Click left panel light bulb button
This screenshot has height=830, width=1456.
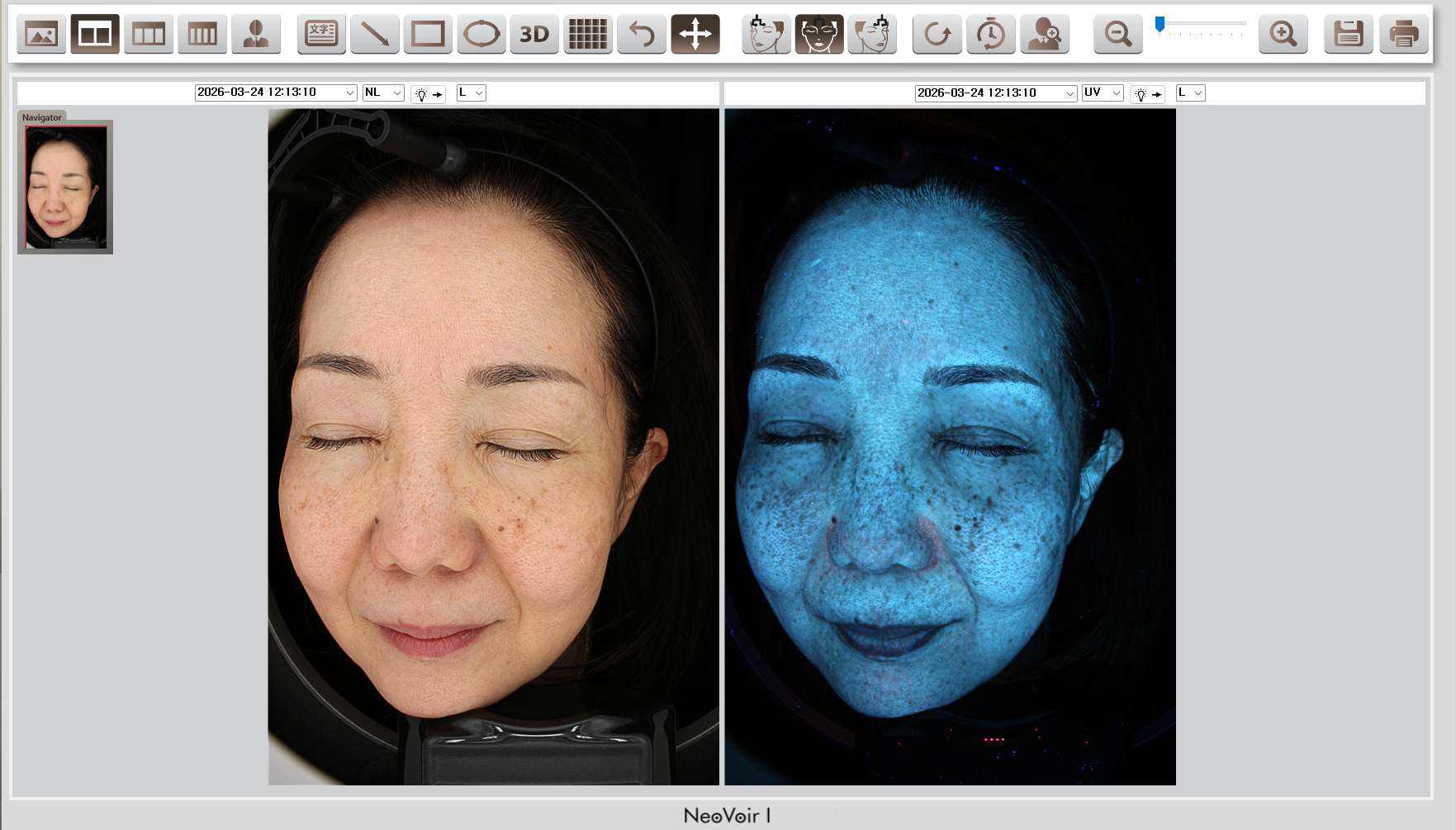[x=429, y=93]
